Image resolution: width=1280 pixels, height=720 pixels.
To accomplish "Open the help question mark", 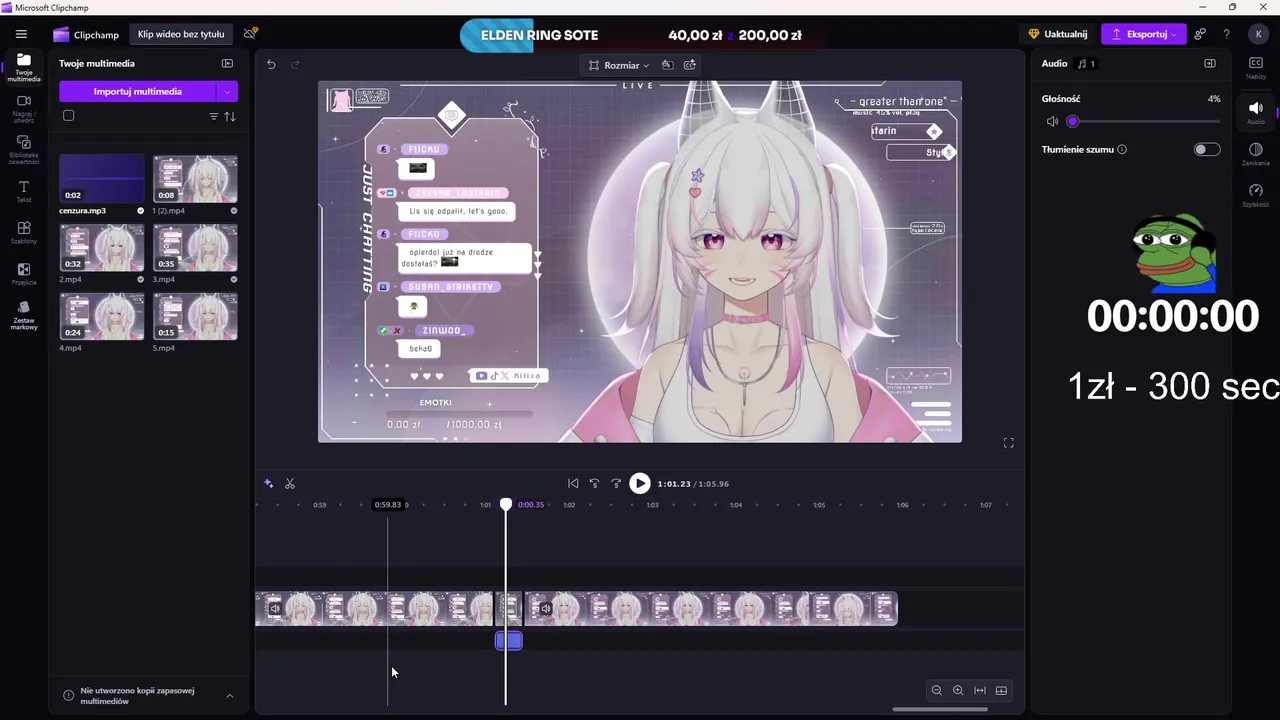I will [x=1227, y=34].
